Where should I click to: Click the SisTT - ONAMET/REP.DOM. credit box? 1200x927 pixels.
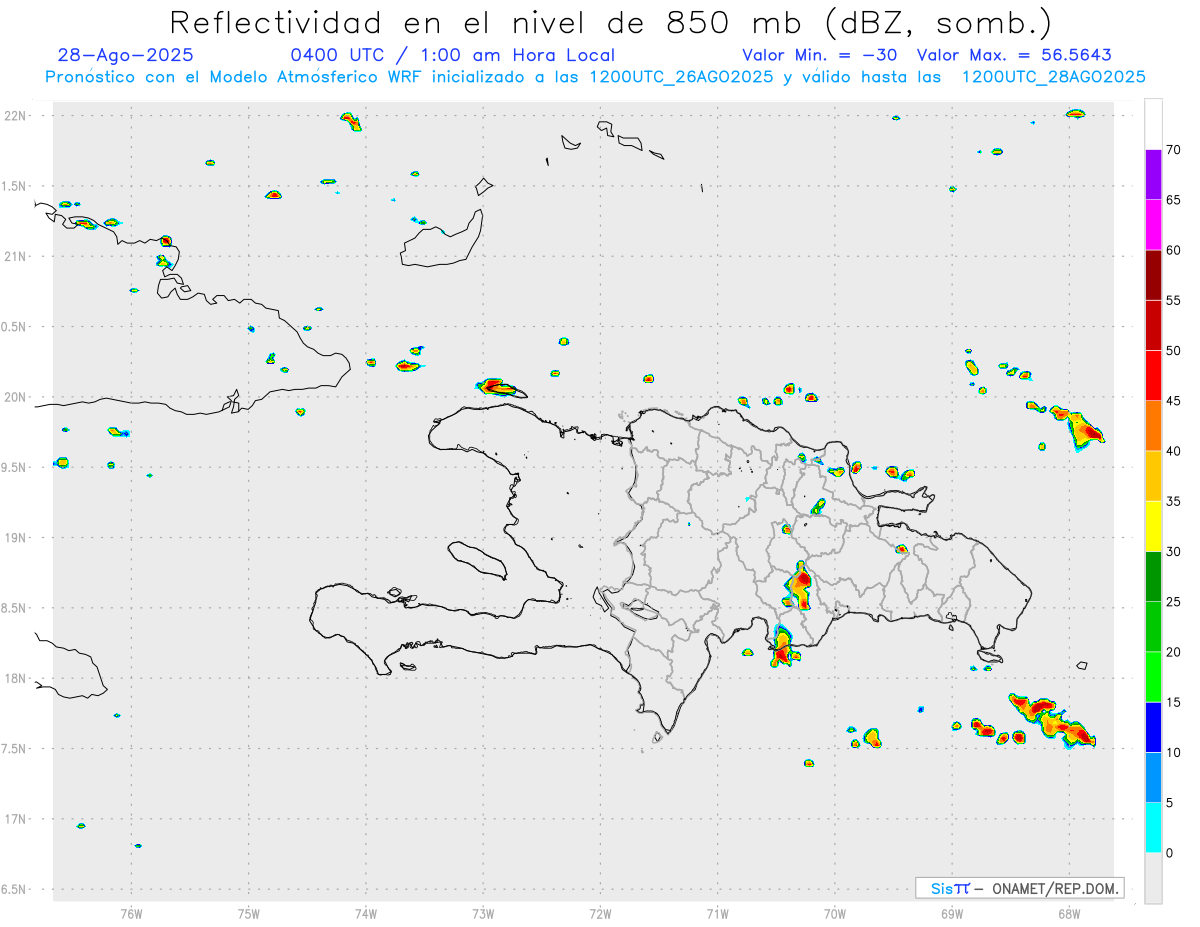pos(1020,888)
